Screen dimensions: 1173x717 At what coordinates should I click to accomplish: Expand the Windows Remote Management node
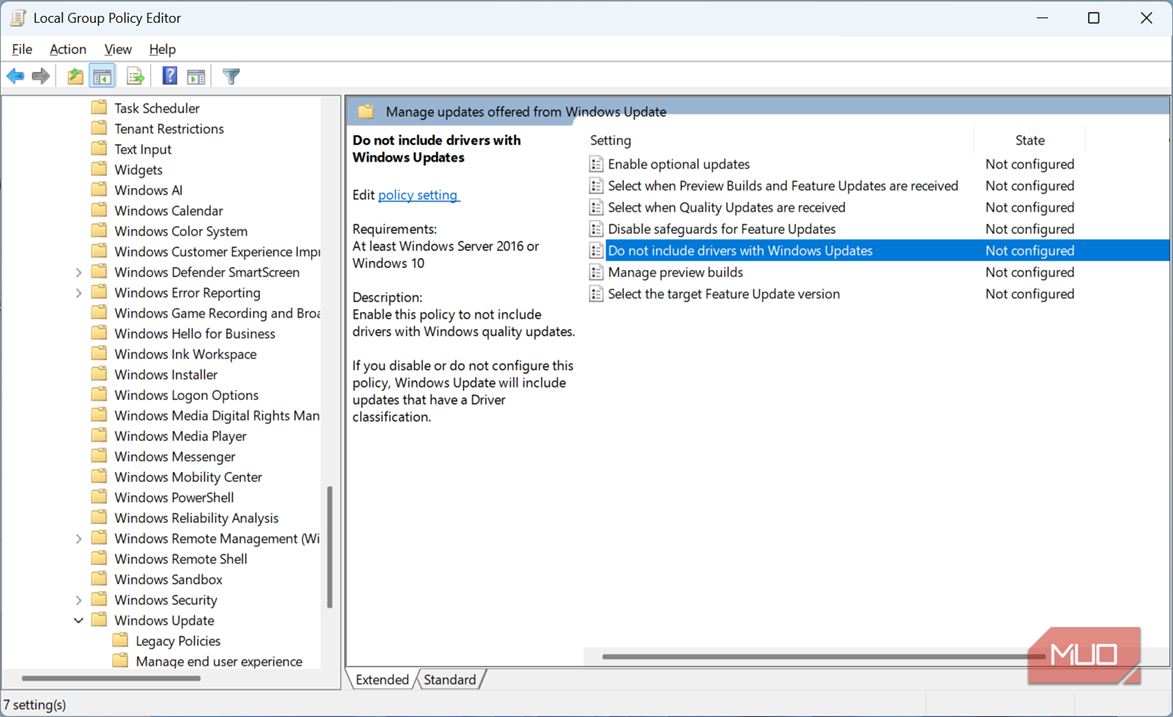(x=79, y=538)
